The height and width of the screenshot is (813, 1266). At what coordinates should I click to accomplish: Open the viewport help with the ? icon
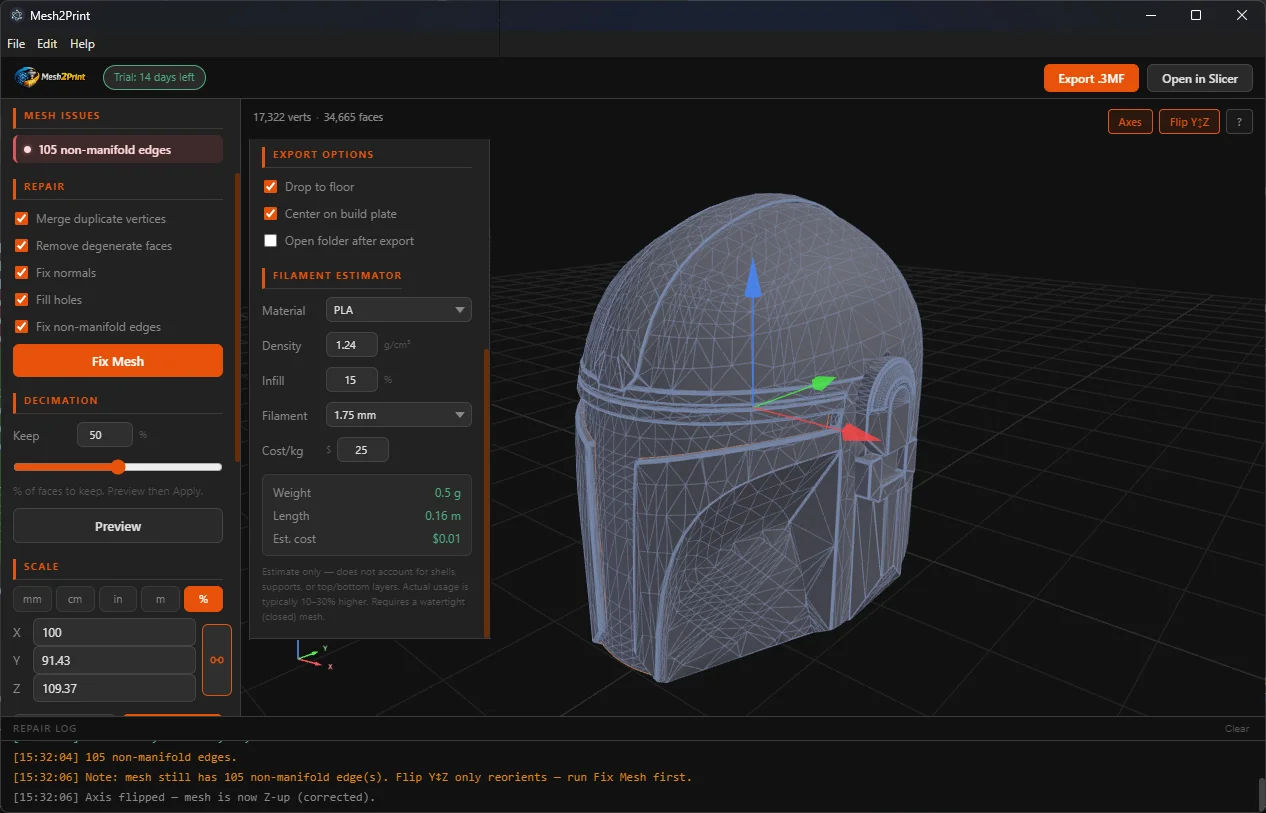tap(1238, 121)
